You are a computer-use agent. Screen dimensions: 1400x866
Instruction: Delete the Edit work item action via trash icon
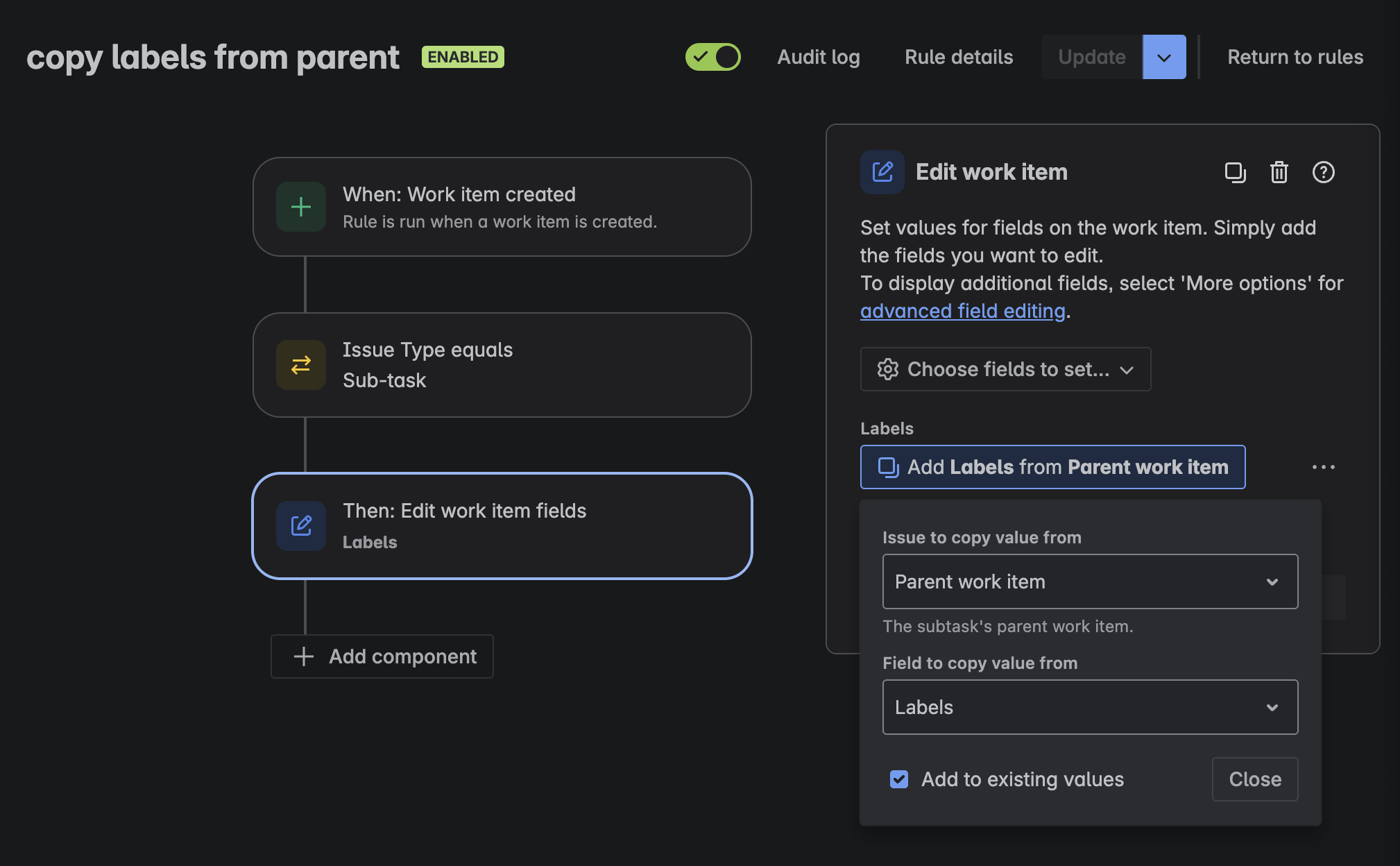click(x=1279, y=173)
